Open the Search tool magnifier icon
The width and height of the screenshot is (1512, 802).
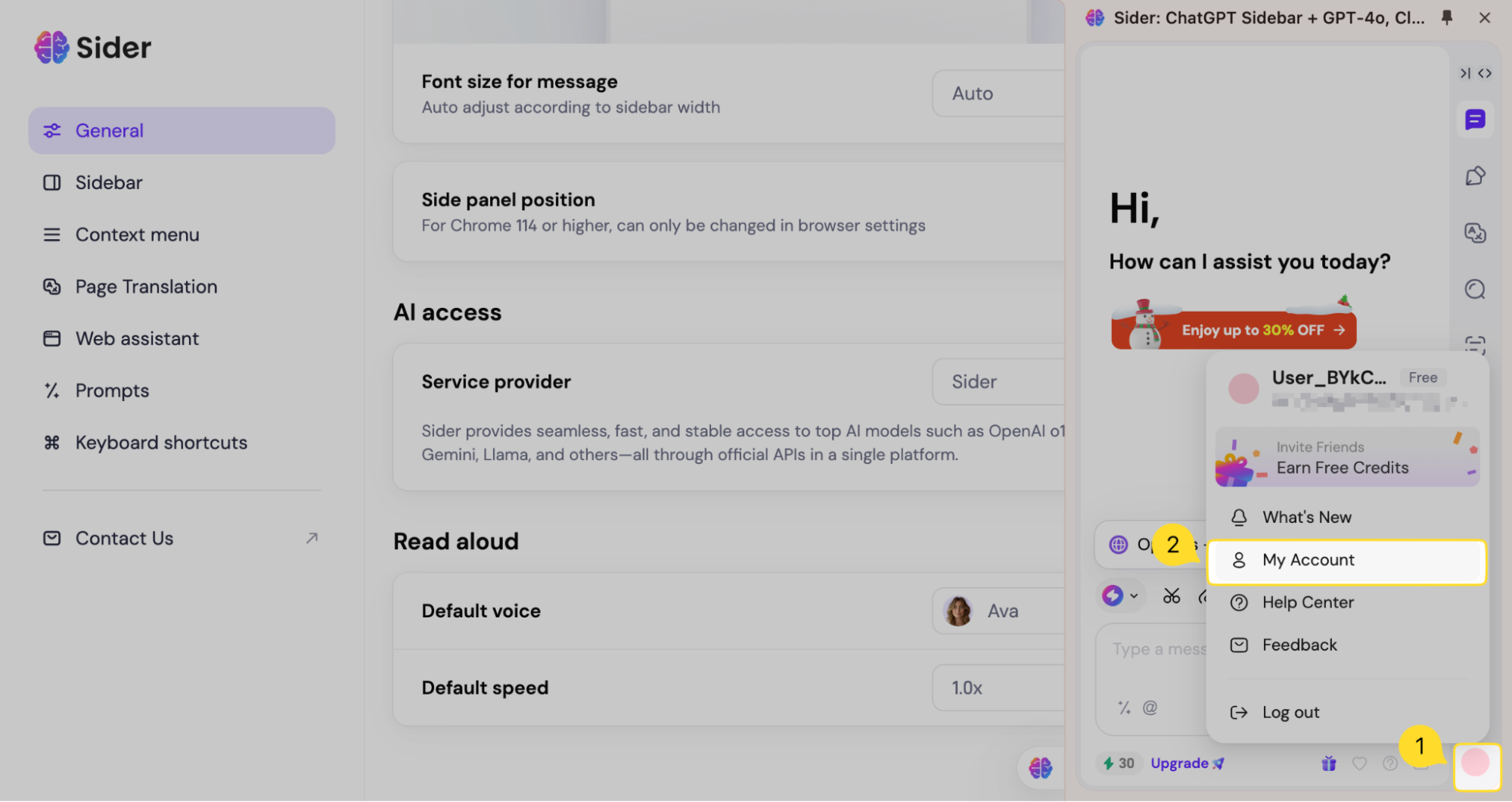tap(1475, 289)
